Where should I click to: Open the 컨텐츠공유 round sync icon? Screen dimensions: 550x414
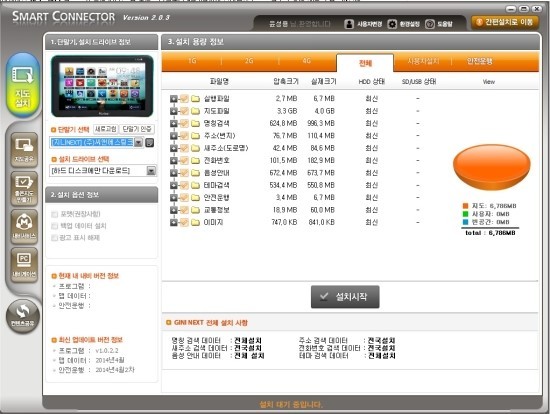tap(23, 316)
